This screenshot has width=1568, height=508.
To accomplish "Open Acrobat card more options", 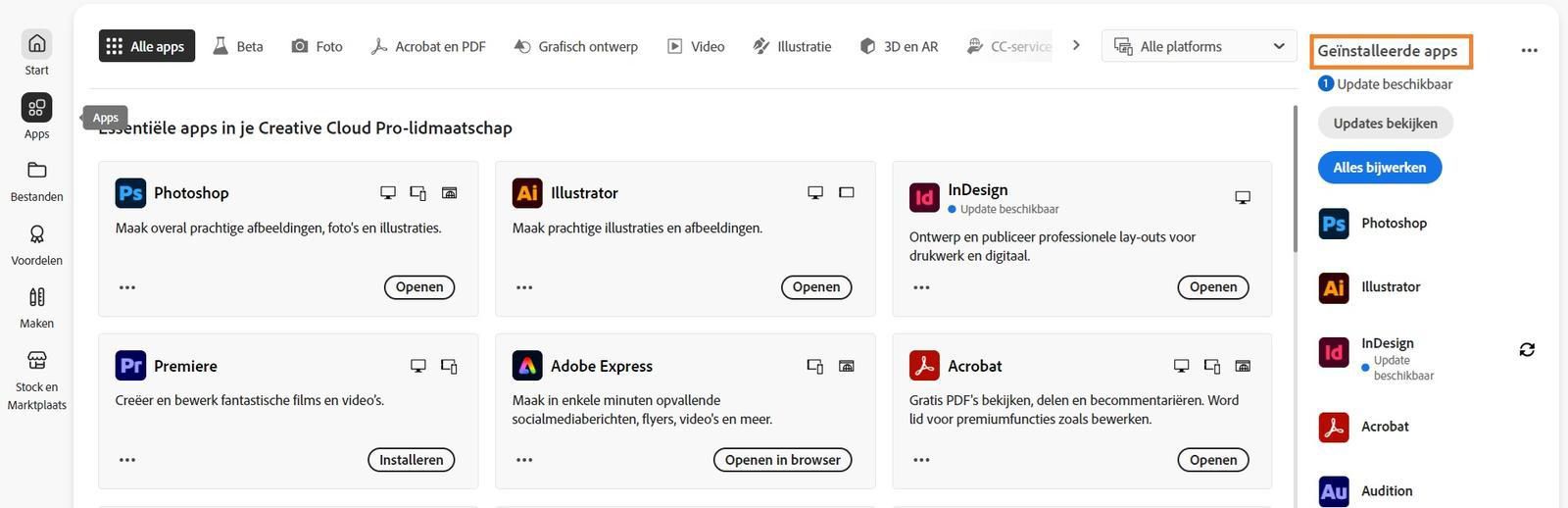I will (x=921, y=460).
